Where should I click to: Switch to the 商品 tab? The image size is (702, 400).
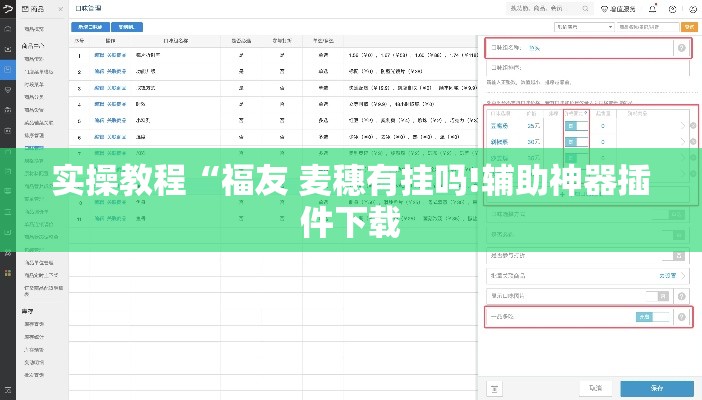coord(34,9)
